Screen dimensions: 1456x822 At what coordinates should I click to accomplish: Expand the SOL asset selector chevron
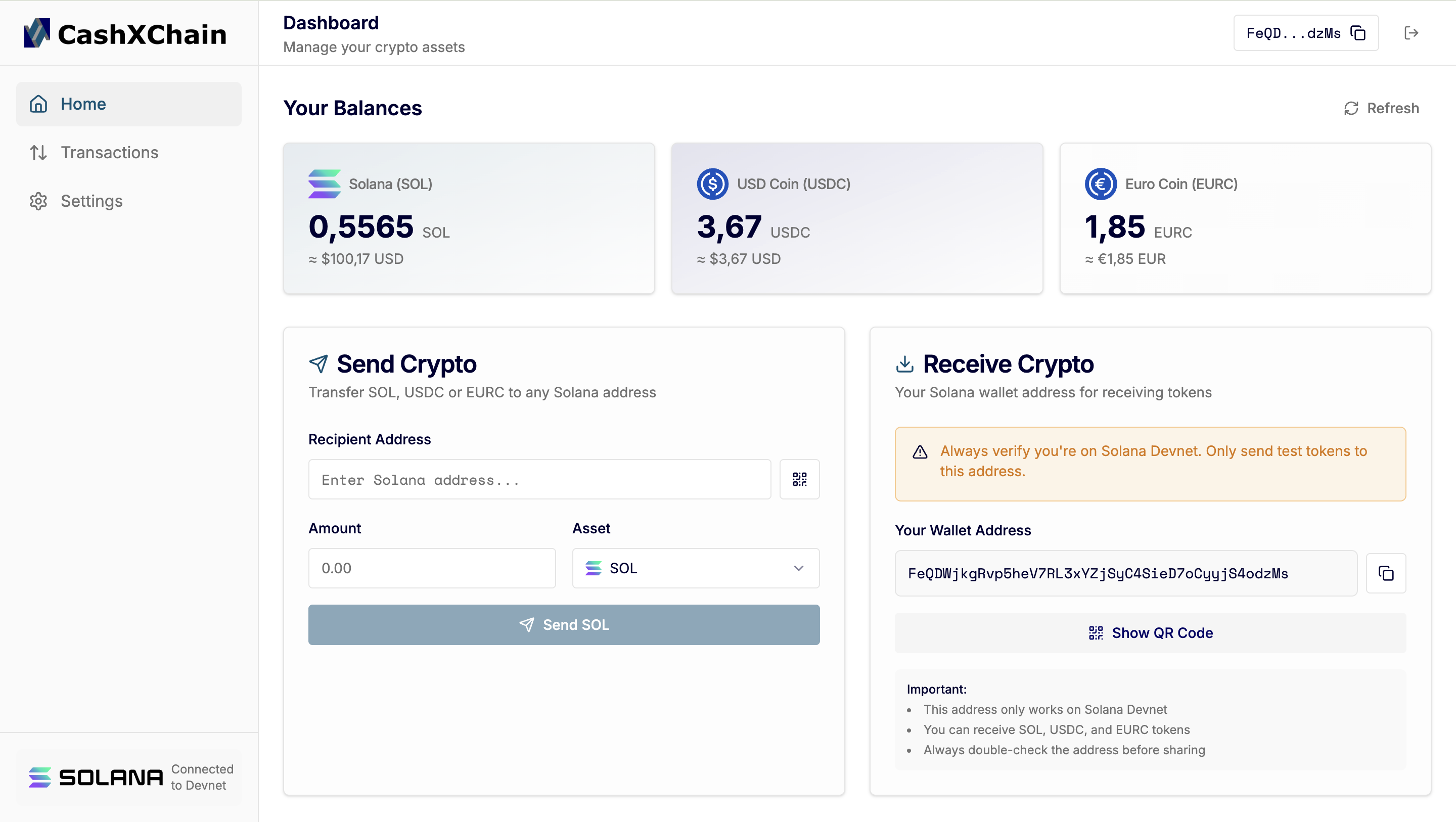pos(798,568)
